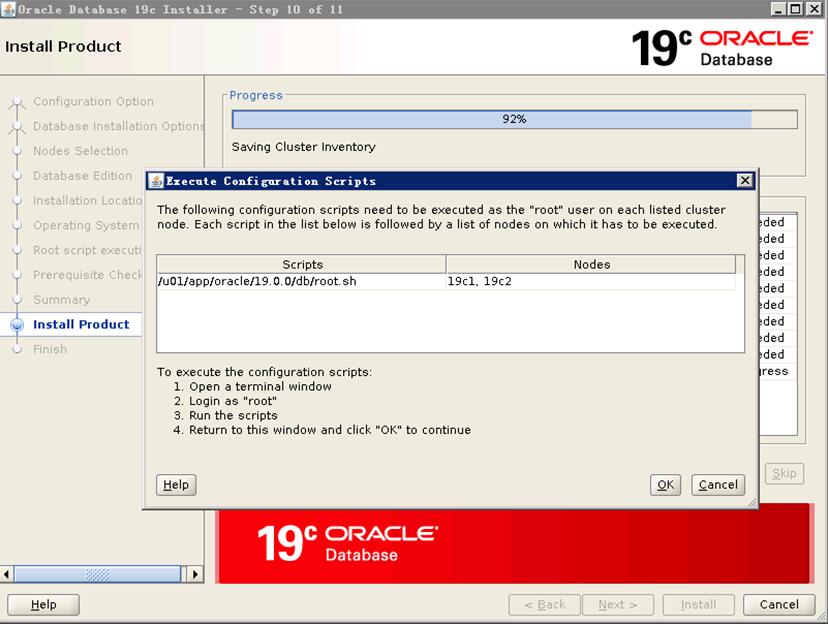
Task: Click the 'Saving Cluster Inventory' status text
Action: click(304, 147)
